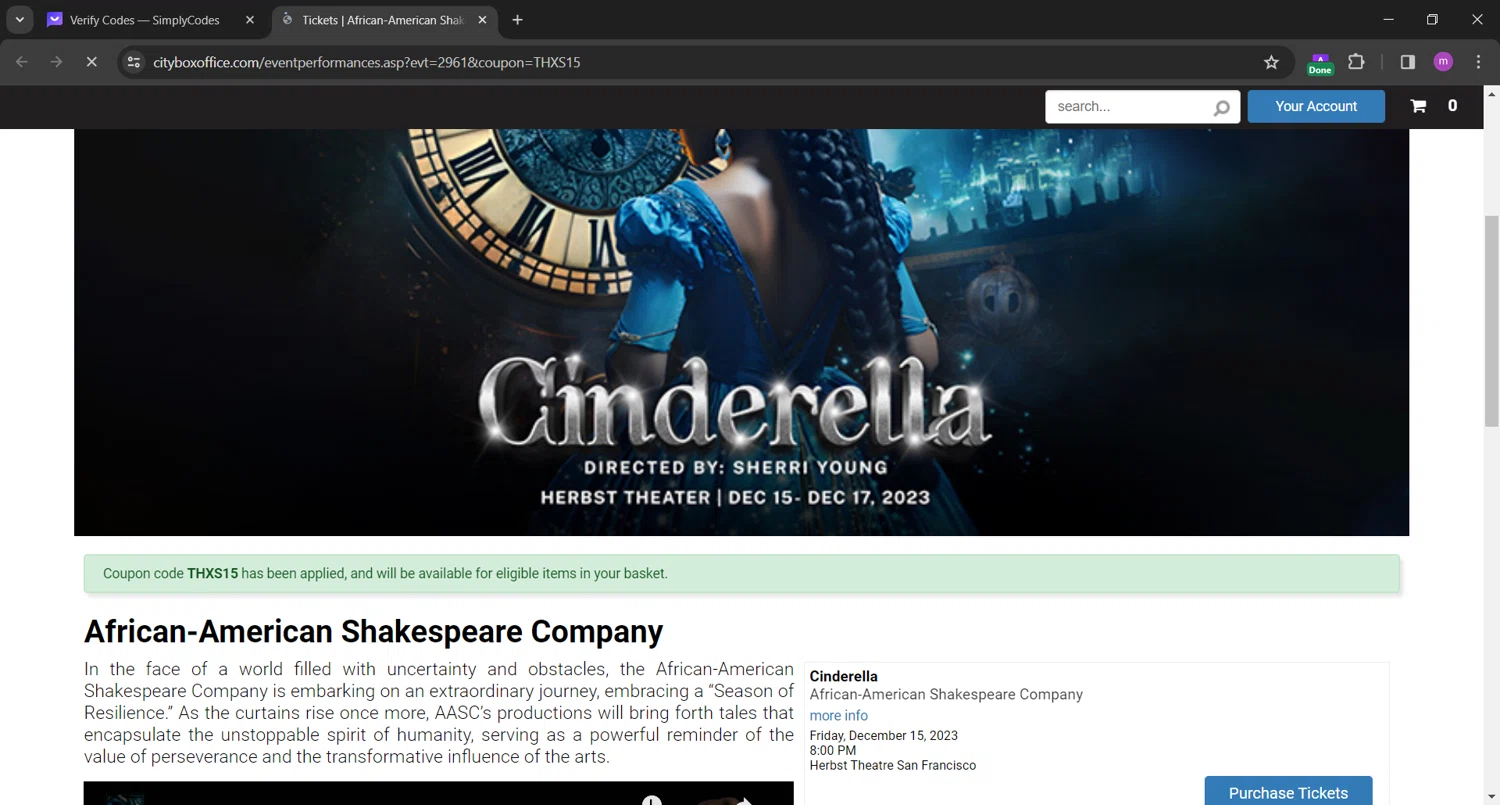Viewport: 1500px width, 805px height.
Task: Select the Tickets | African-American Shakespeare tab
Action: coord(383,20)
